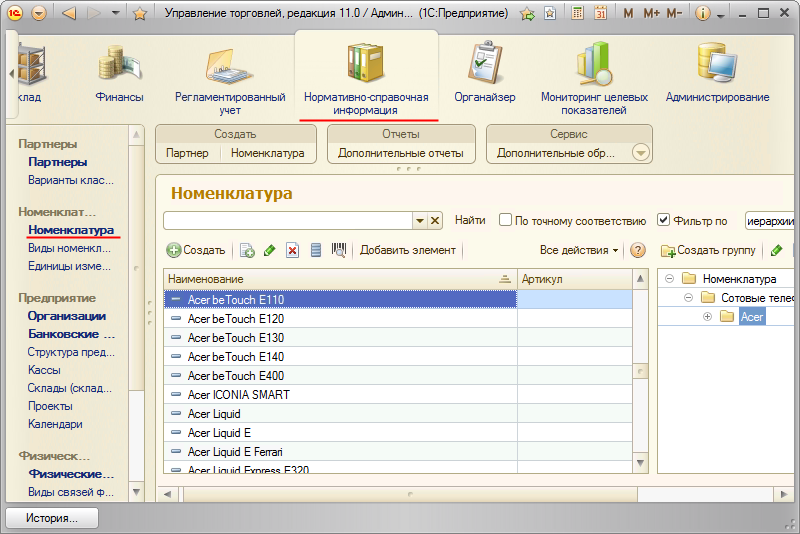Viewport: 800px width, 534px height.
Task: Click the calculator icon in title bar
Action: [578, 13]
